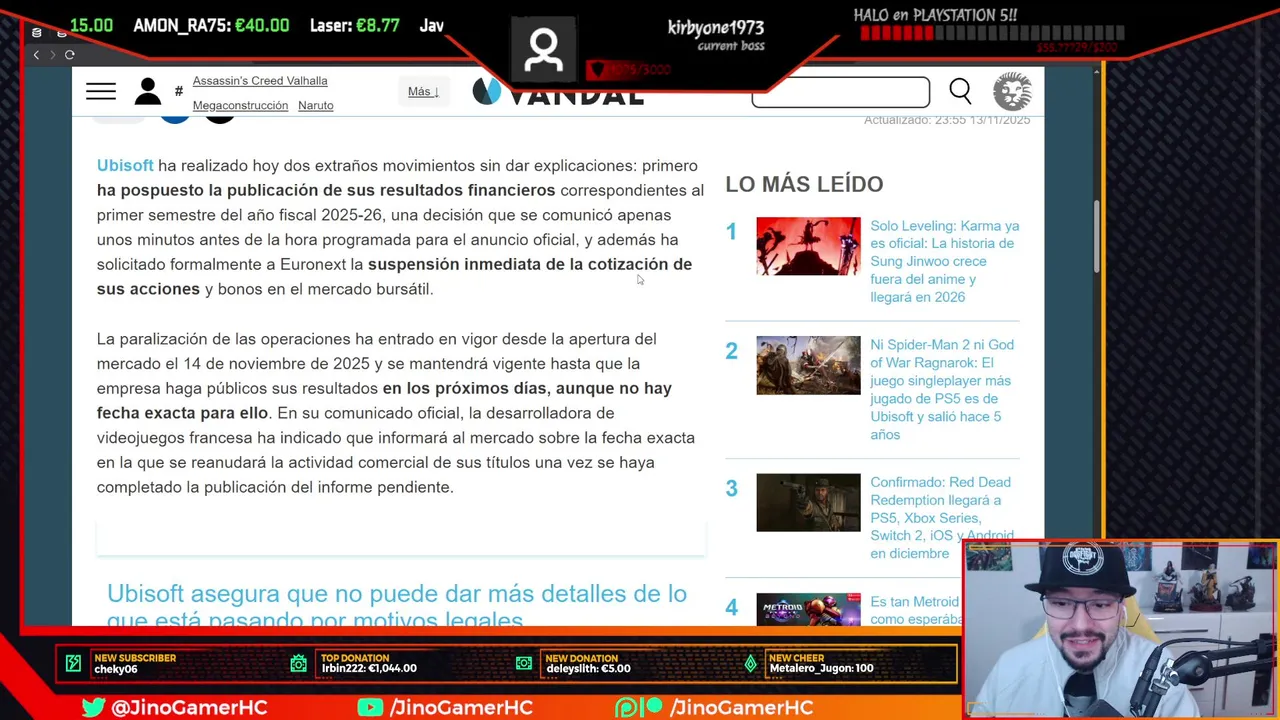Open the Naruto topic link
The width and height of the screenshot is (1280, 720).
(x=316, y=105)
